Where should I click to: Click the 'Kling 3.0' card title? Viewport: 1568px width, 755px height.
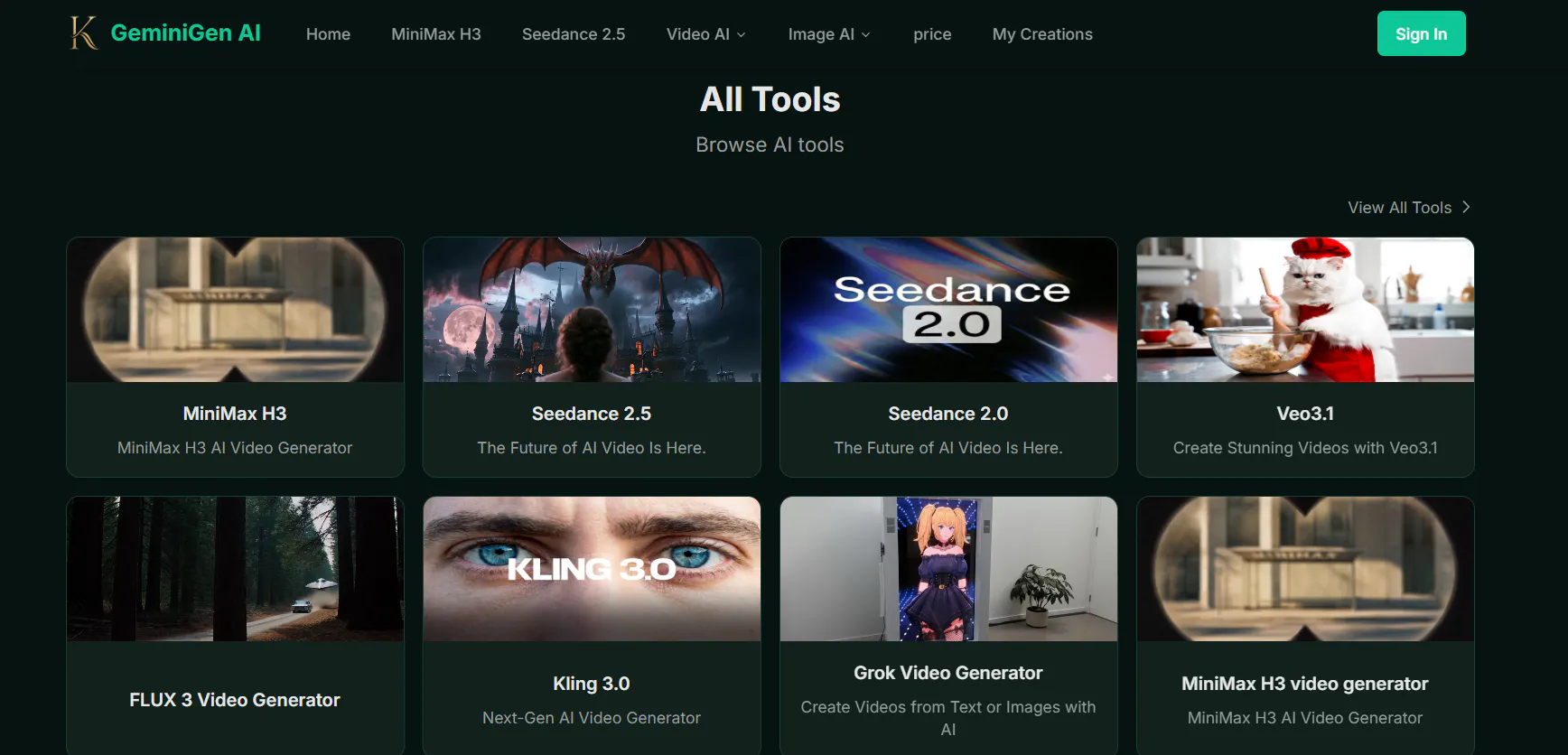[x=592, y=684]
